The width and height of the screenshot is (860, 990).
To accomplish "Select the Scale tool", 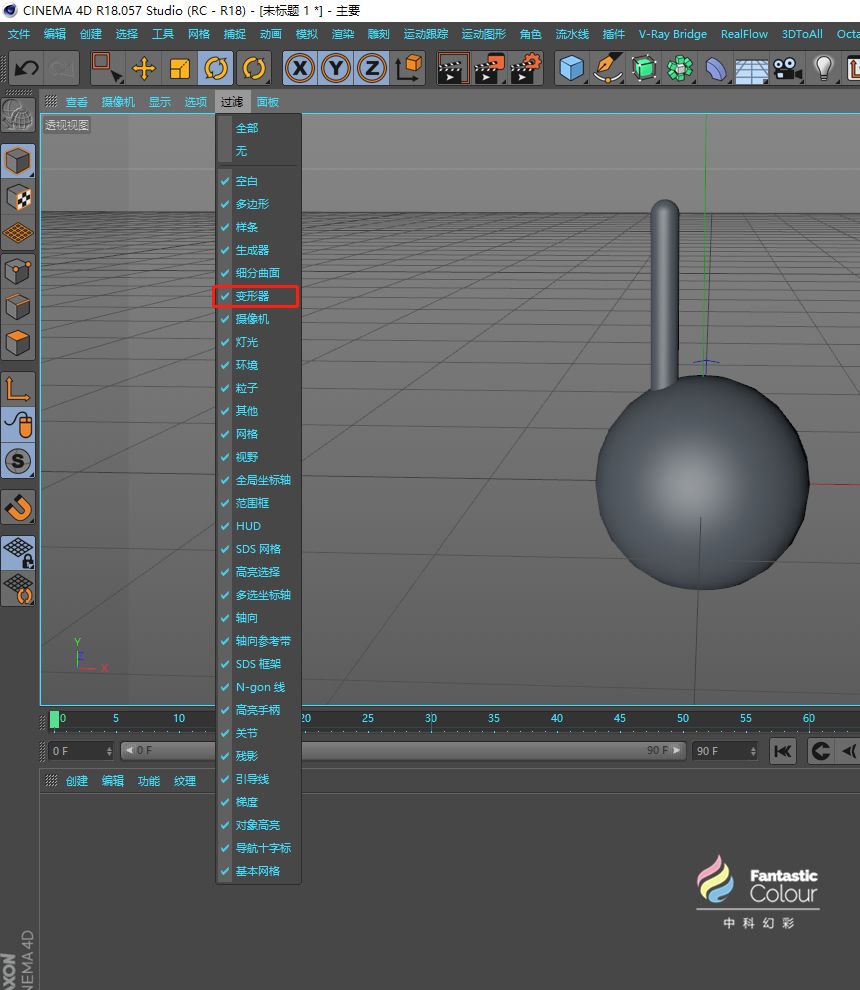I will pos(180,68).
